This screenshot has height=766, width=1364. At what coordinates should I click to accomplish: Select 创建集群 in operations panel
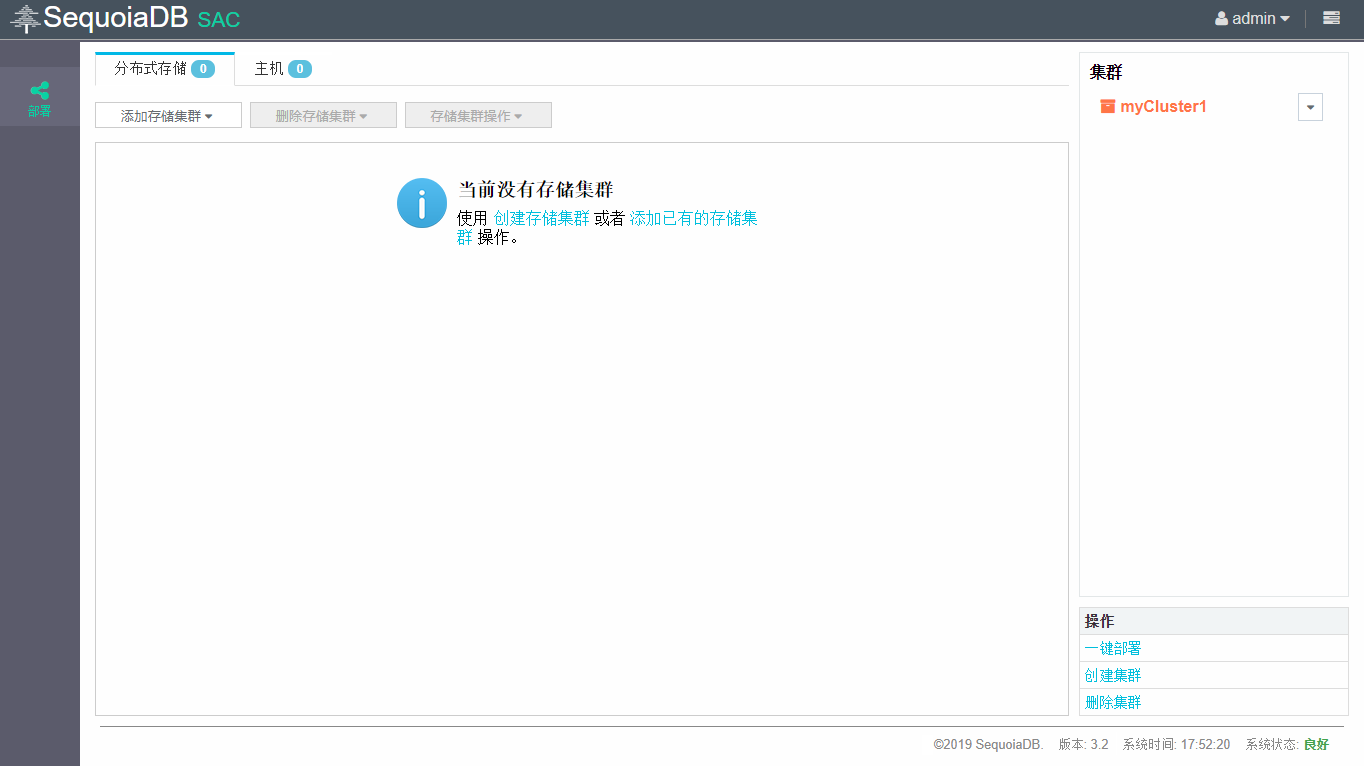pyautogui.click(x=1113, y=675)
